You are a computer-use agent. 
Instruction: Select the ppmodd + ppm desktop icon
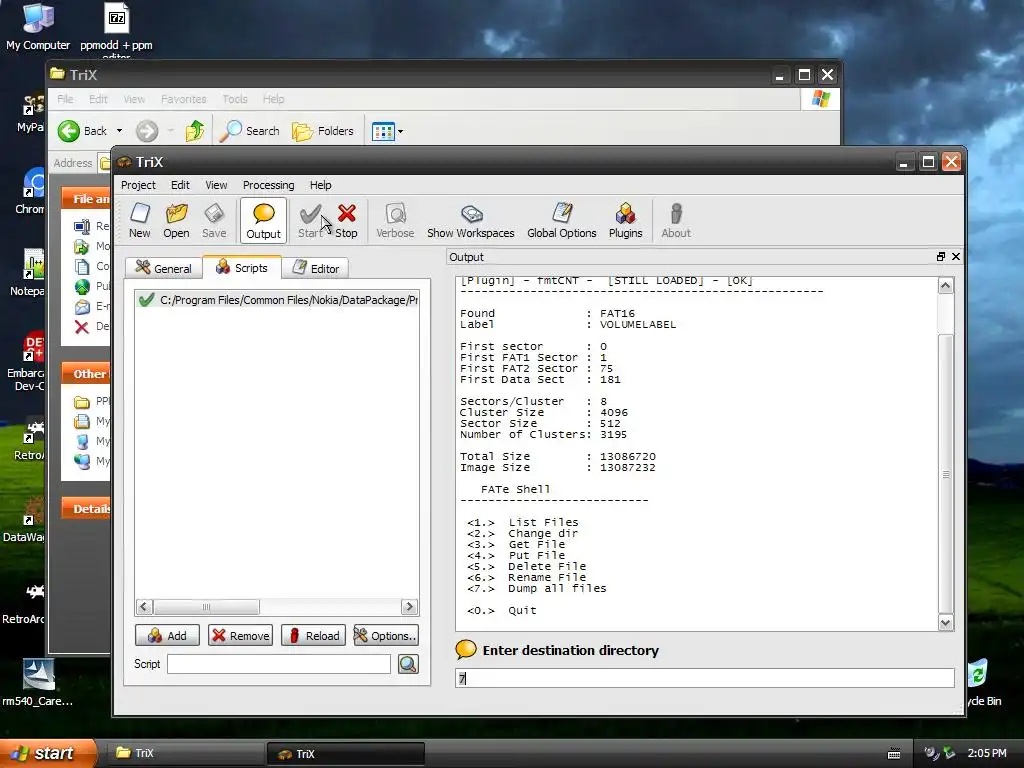pos(116,29)
